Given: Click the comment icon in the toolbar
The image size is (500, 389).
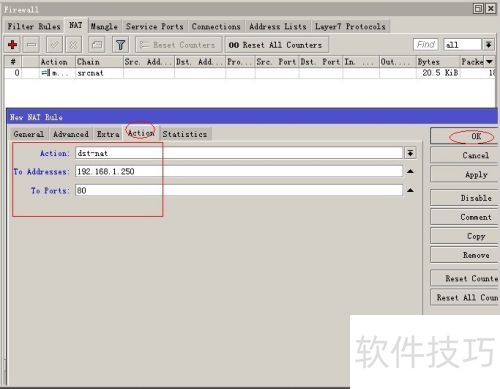Looking at the screenshot, I should pyautogui.click(x=97, y=45).
